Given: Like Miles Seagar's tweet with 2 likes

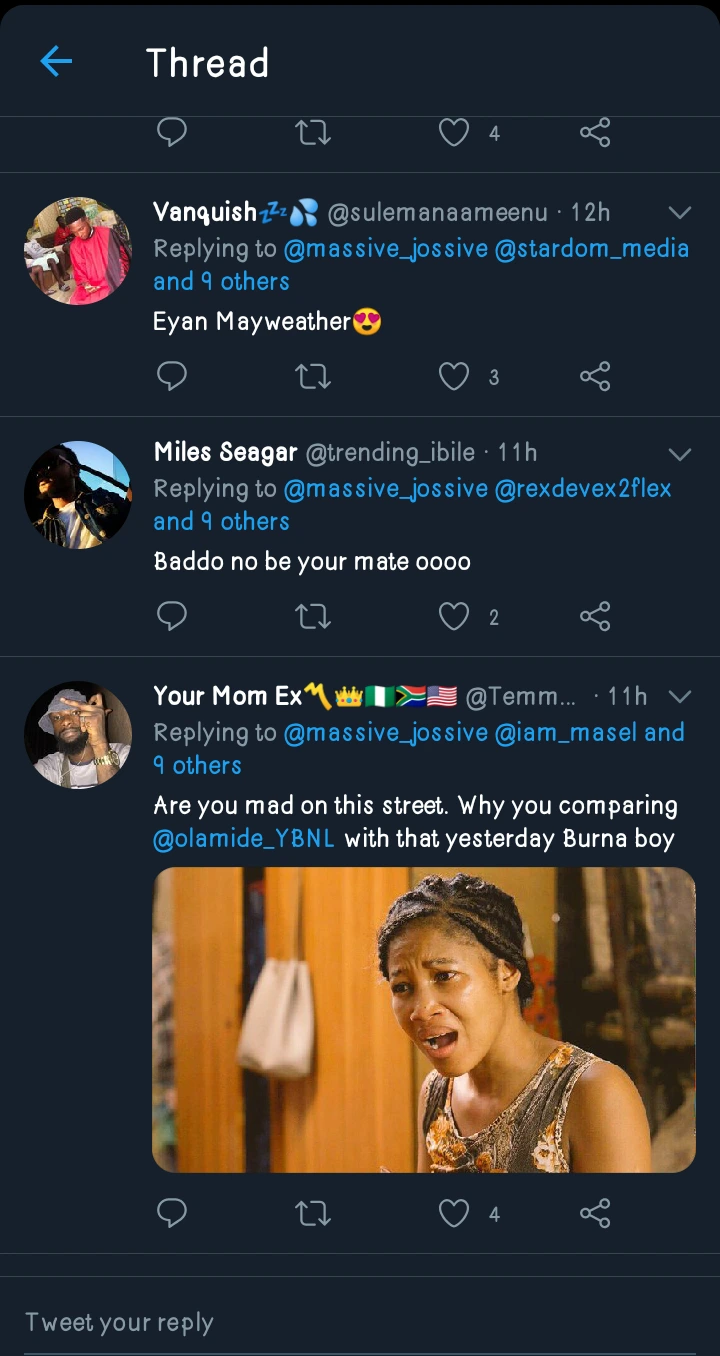Looking at the screenshot, I should point(454,616).
